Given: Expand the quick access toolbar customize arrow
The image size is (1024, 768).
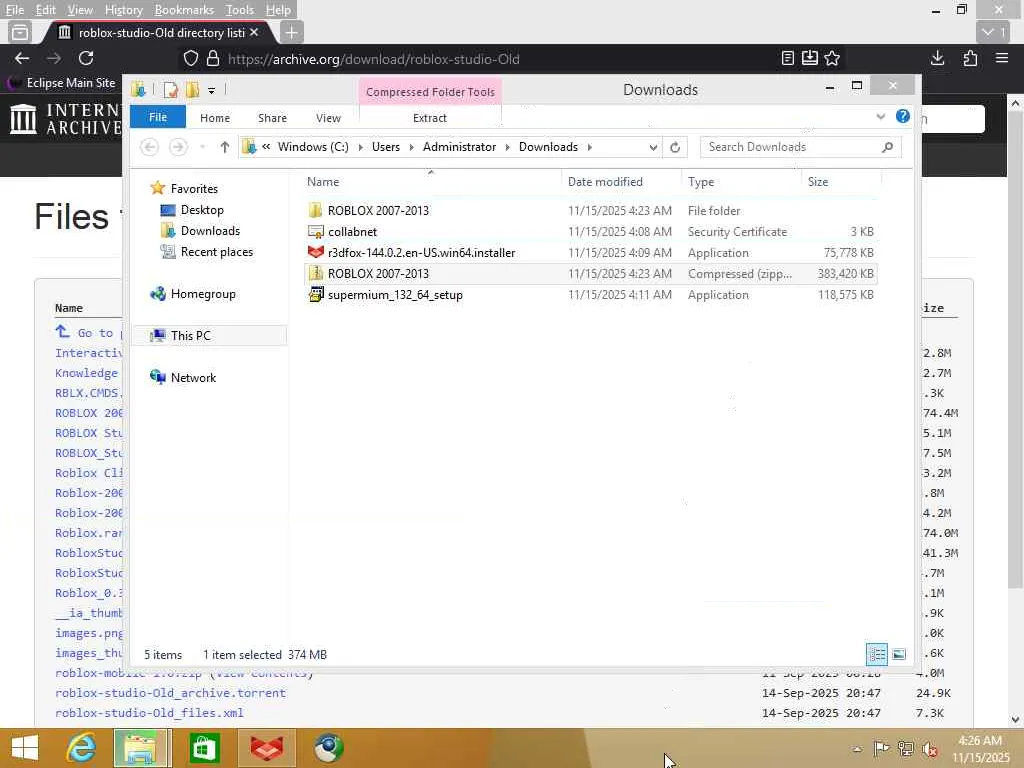Looking at the screenshot, I should [212, 90].
